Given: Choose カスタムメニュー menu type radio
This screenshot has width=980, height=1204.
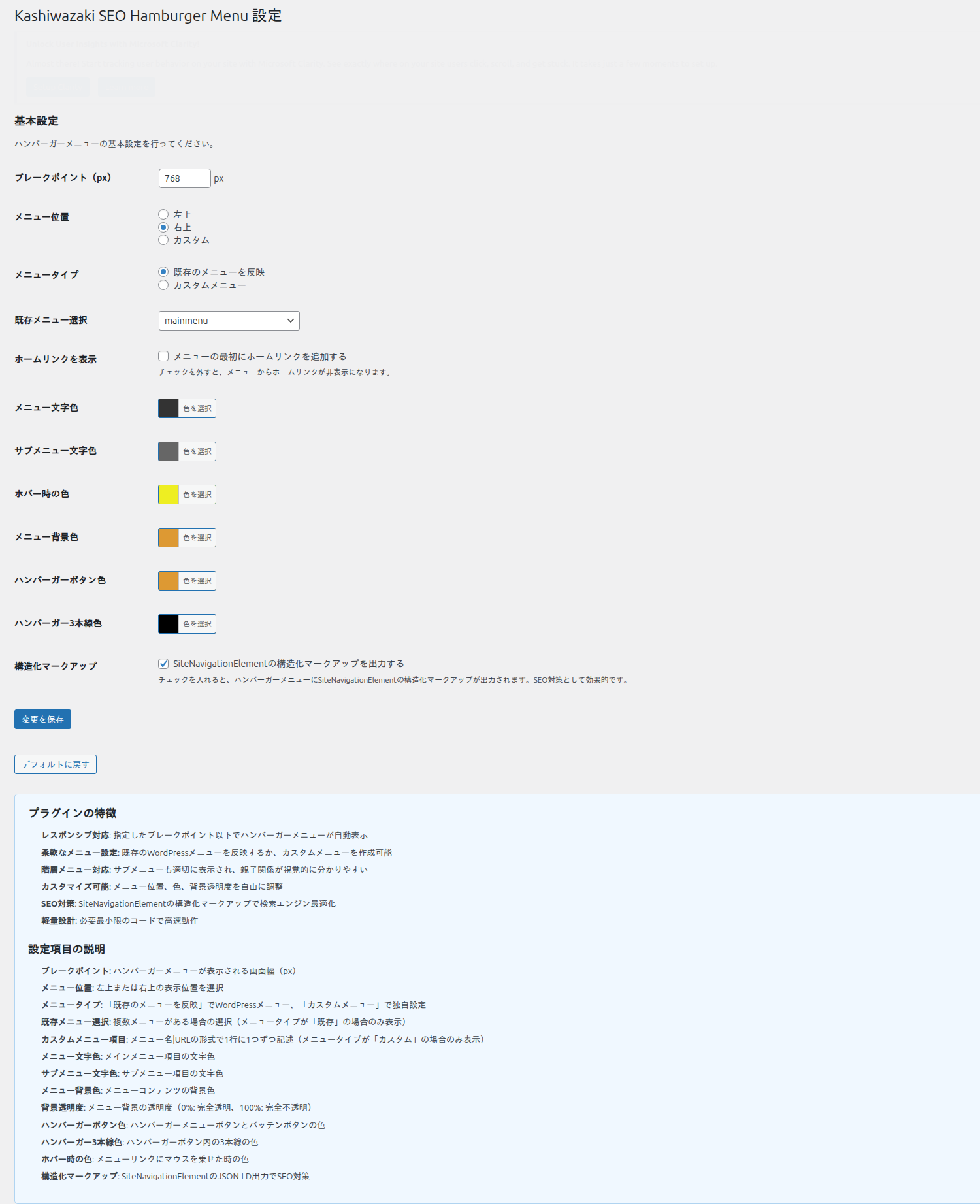Looking at the screenshot, I should [163, 285].
